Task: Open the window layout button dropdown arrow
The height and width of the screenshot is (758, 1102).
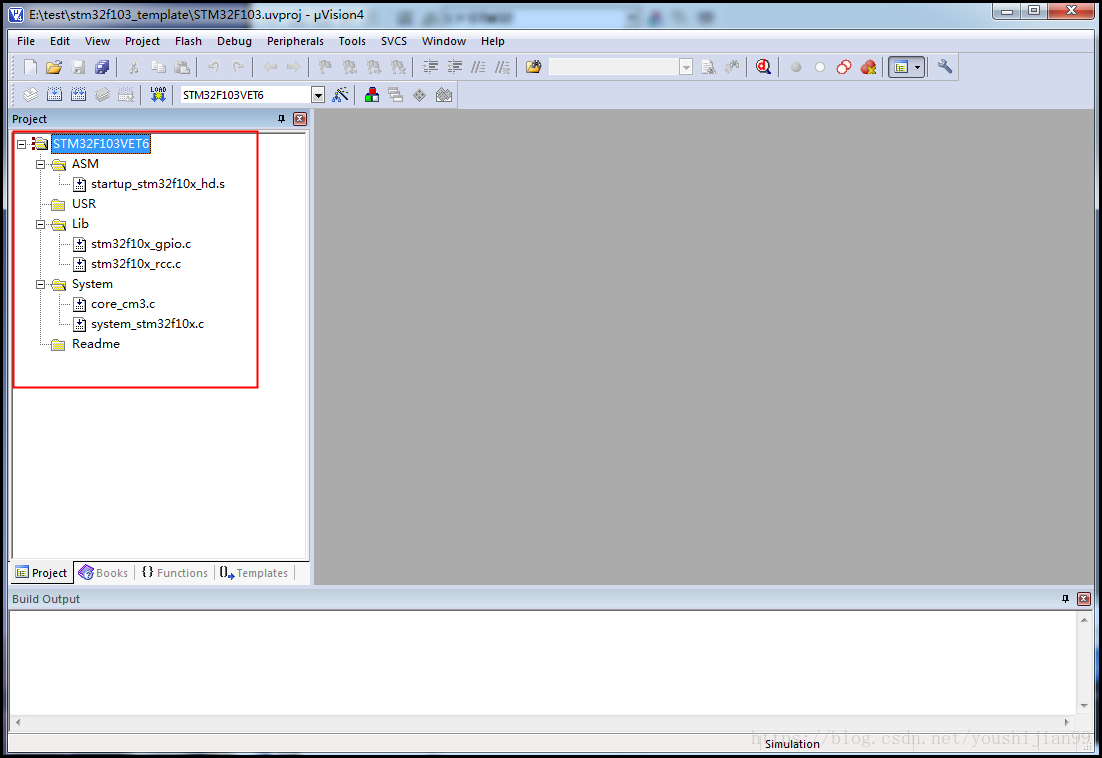Action: tap(917, 67)
